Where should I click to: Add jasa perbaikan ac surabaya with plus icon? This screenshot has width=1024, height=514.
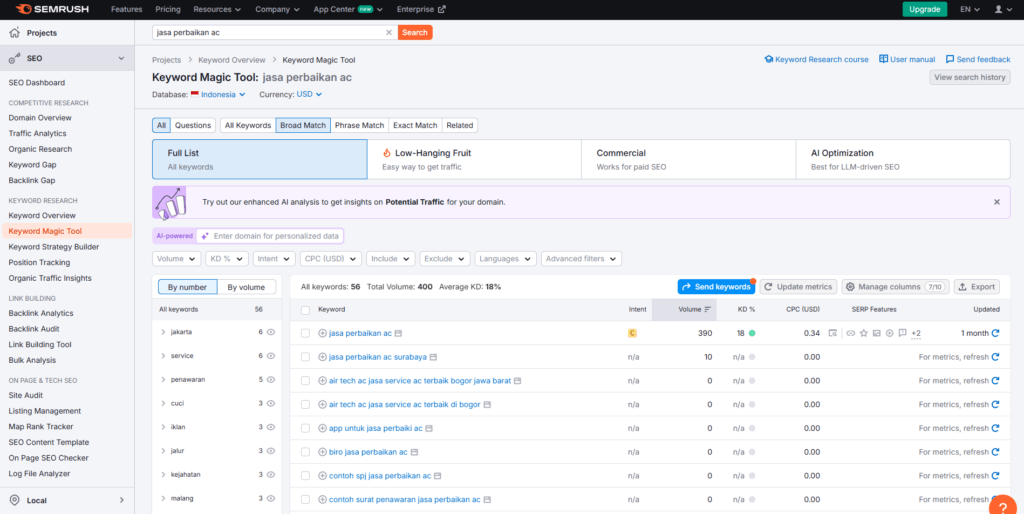pos(322,357)
